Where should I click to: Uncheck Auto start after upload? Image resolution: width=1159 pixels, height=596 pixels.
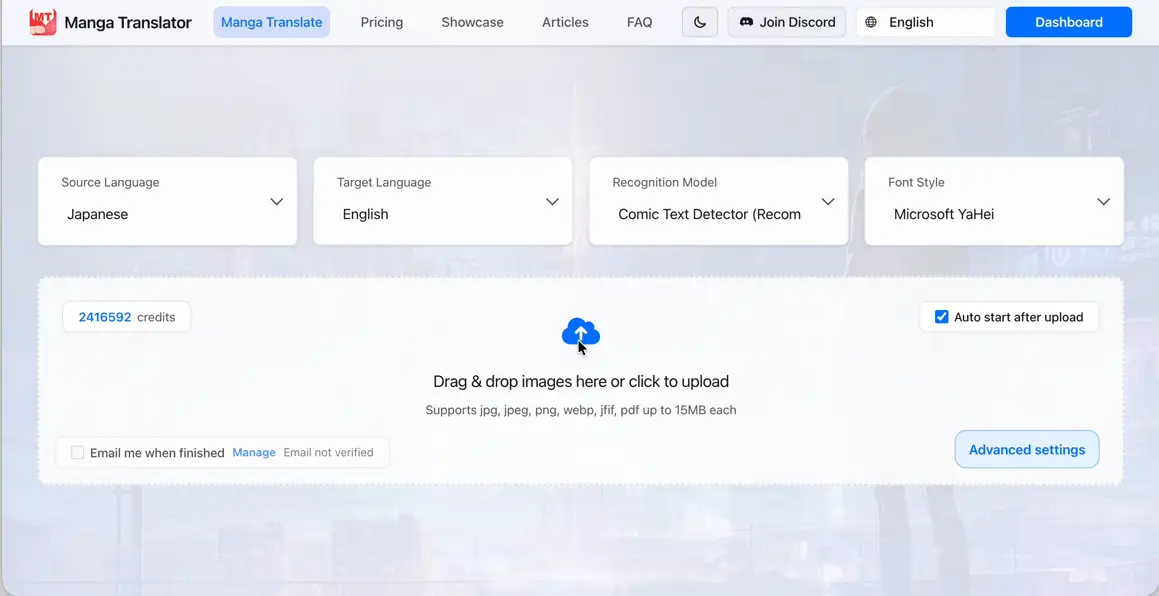pos(942,316)
